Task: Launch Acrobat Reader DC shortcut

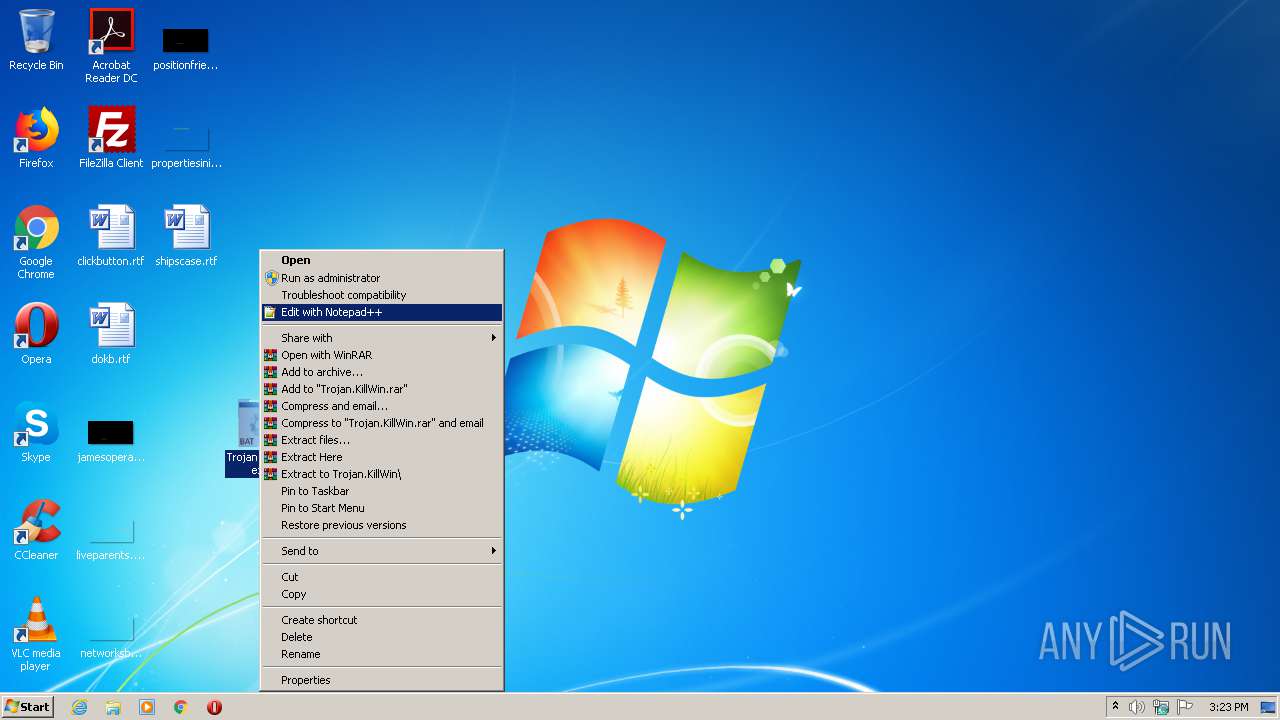Action: 111,45
